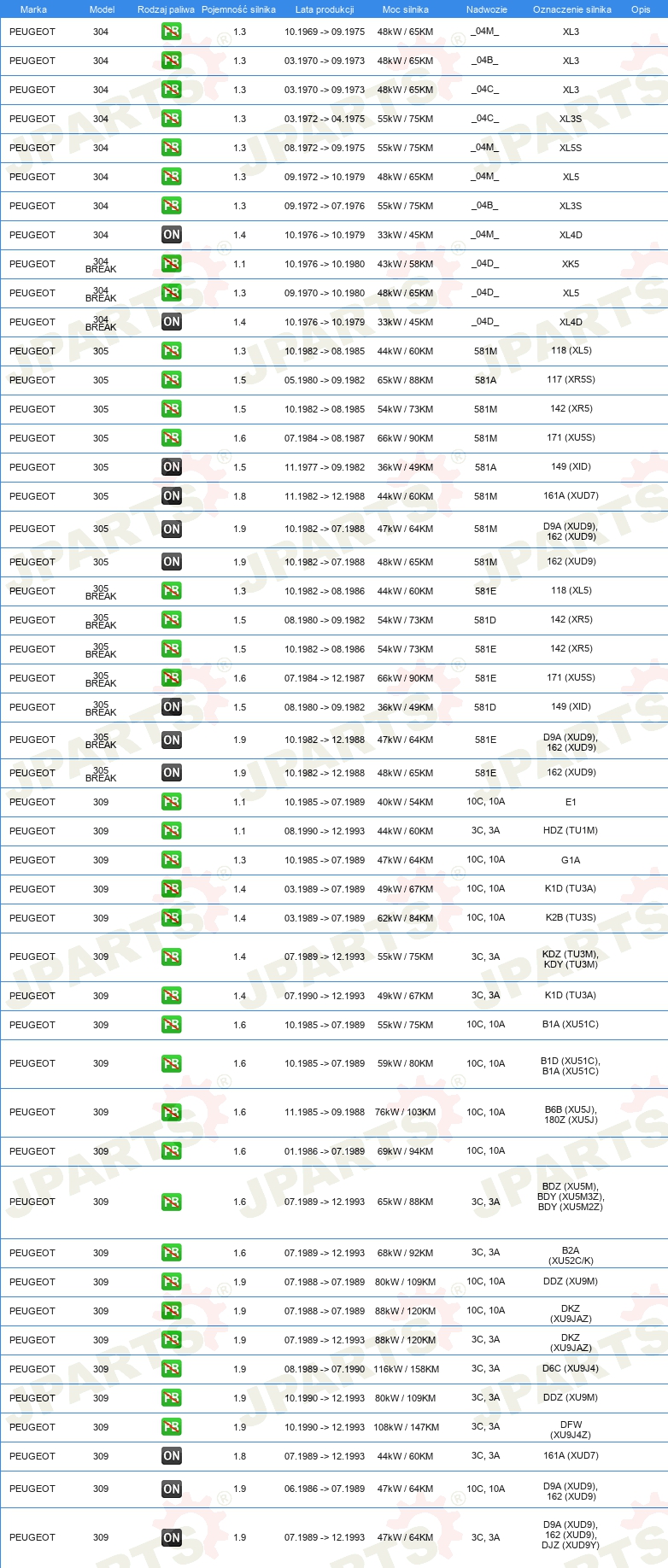Viewport: 668px width, 1568px height.
Task: Click the B2A (XU52C/K) engine cell
Action: click(571, 1255)
